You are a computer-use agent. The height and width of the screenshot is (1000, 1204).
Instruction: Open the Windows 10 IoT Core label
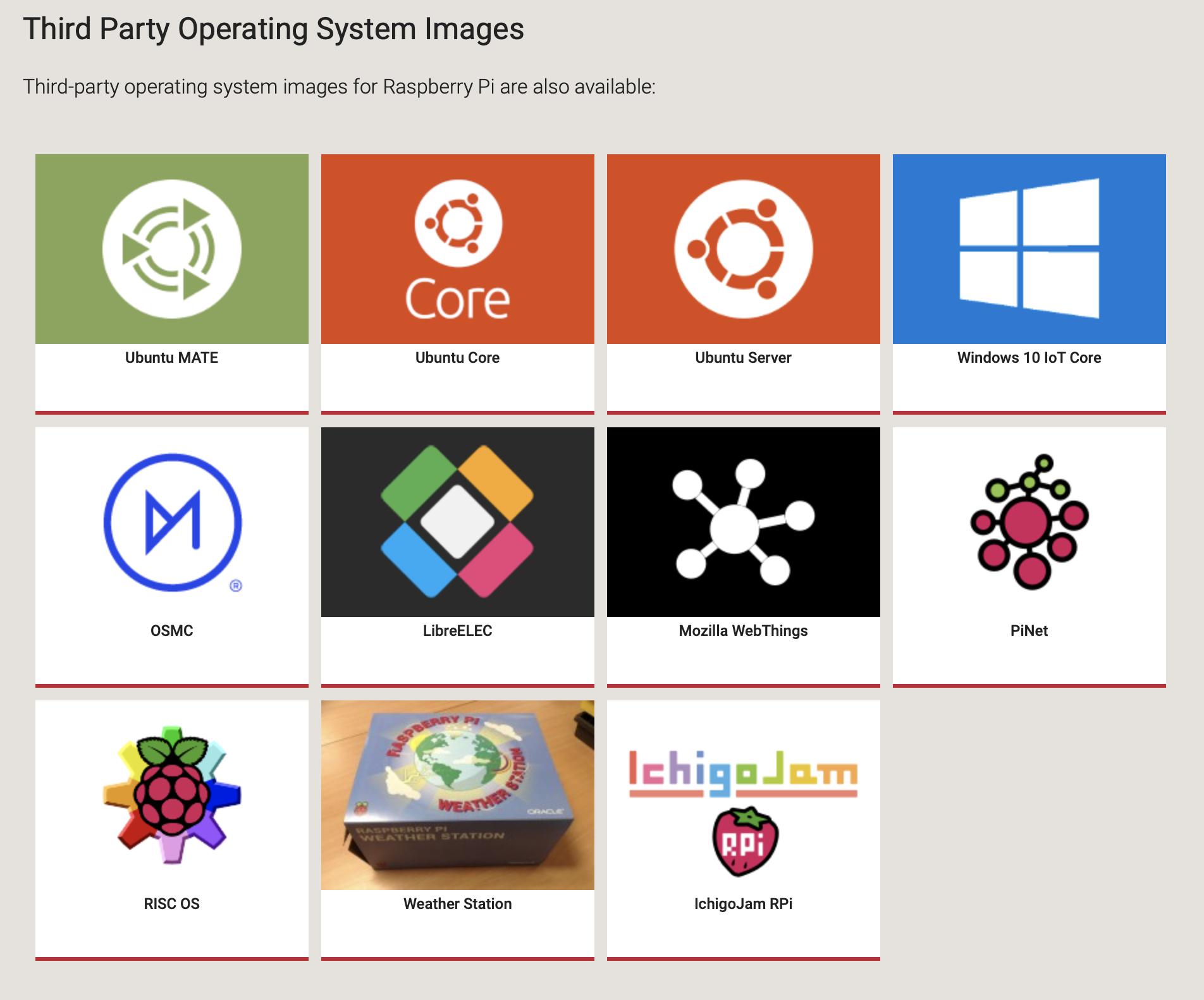coord(1029,358)
